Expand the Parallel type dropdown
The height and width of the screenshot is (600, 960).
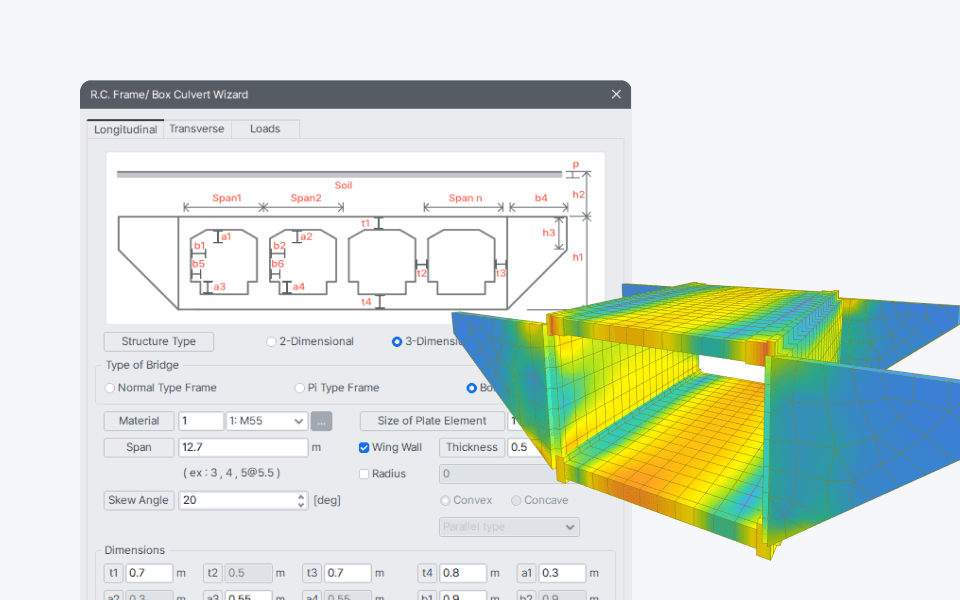pyautogui.click(x=509, y=527)
